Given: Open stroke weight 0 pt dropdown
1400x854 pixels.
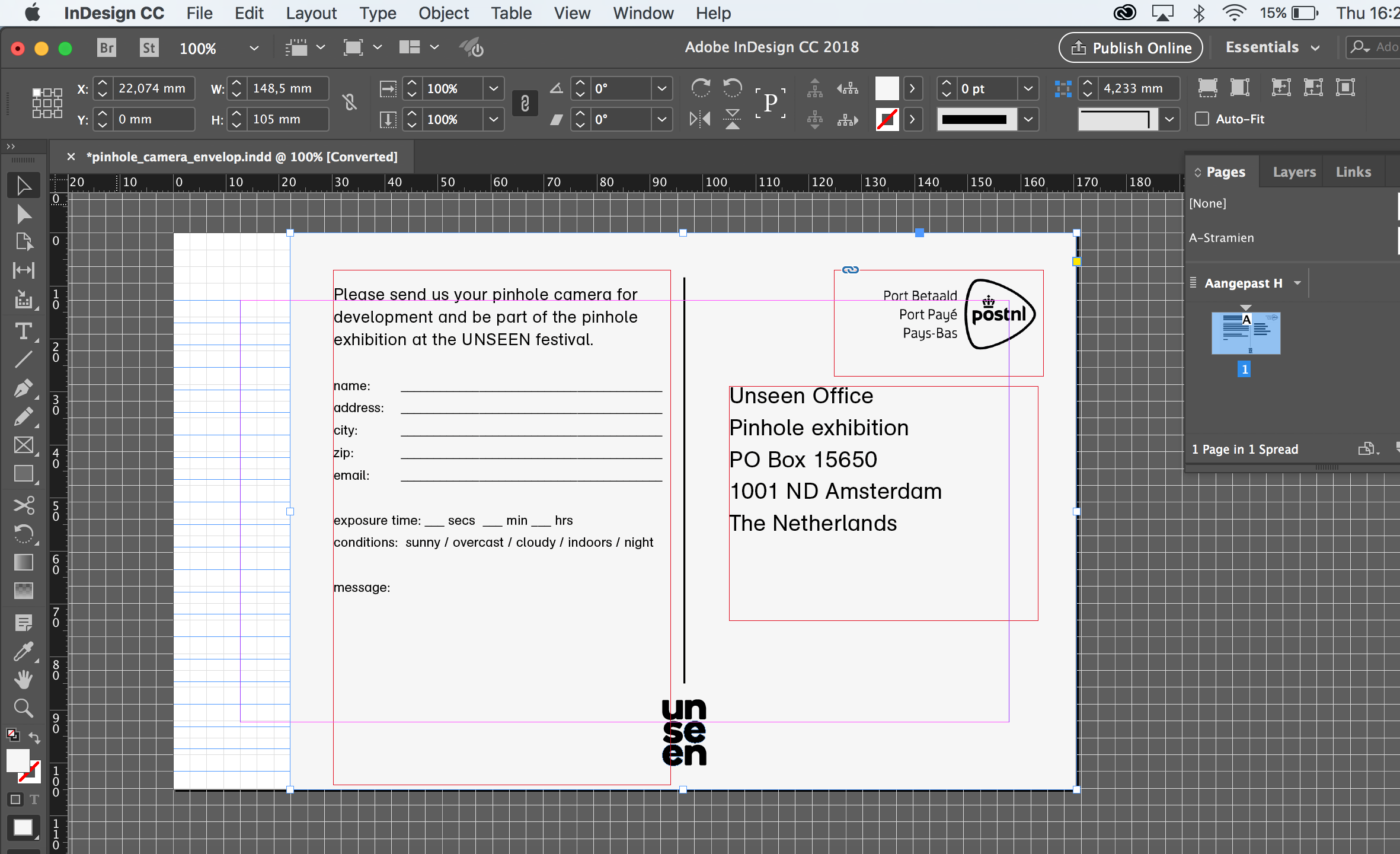Looking at the screenshot, I should pos(1028,88).
